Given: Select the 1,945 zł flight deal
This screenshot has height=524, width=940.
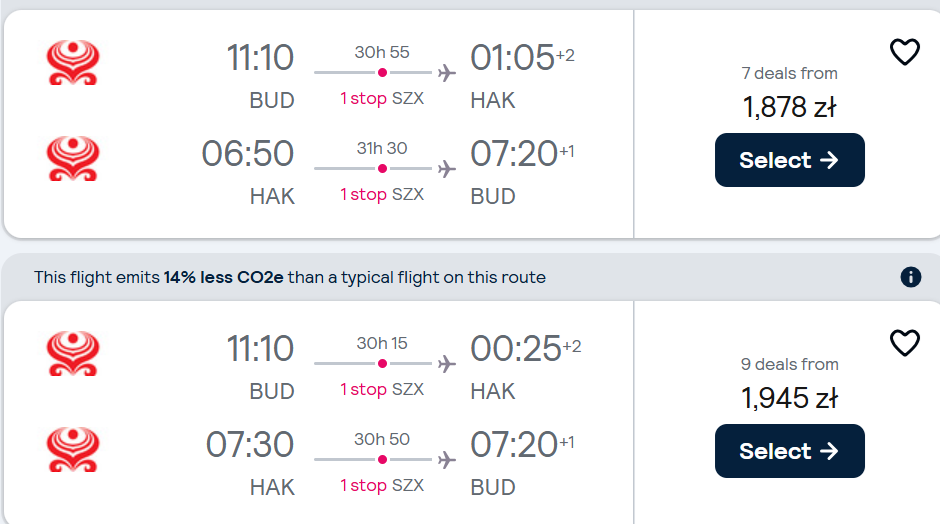Looking at the screenshot, I should [x=790, y=451].
